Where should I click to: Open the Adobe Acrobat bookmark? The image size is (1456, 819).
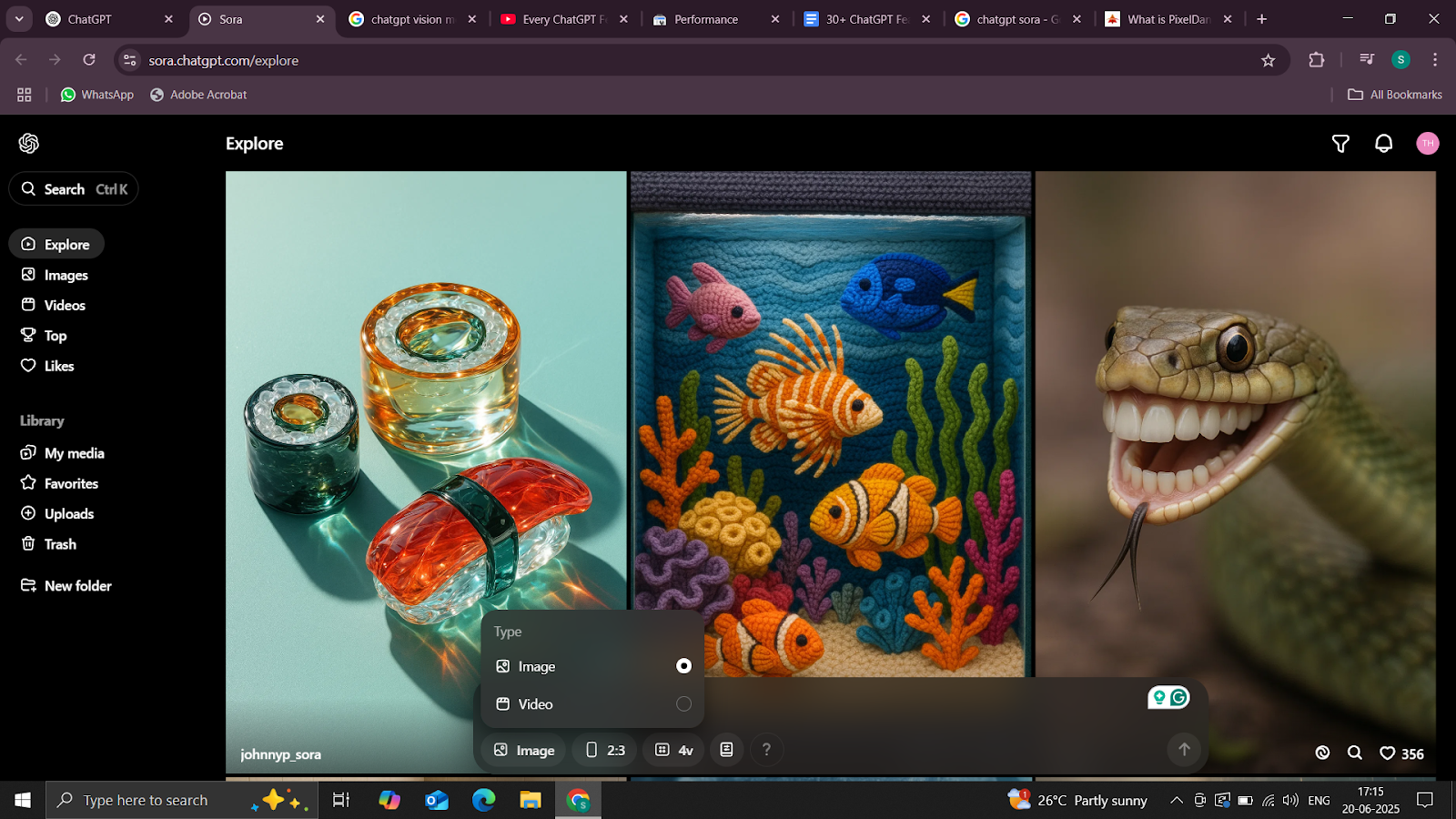[x=198, y=95]
